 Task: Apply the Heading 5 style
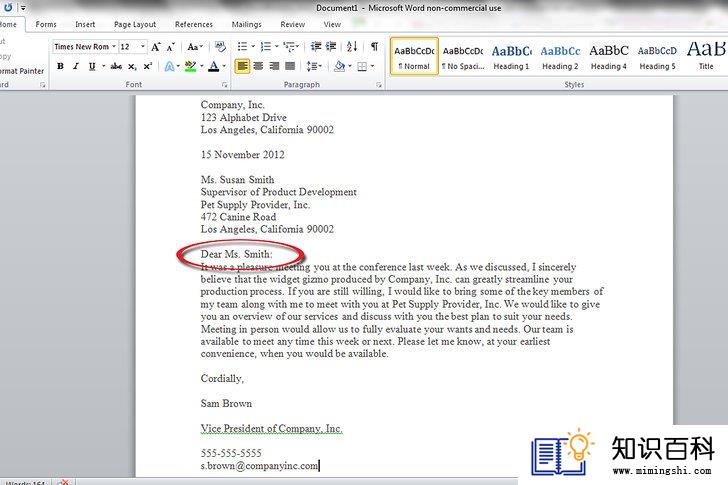657,57
